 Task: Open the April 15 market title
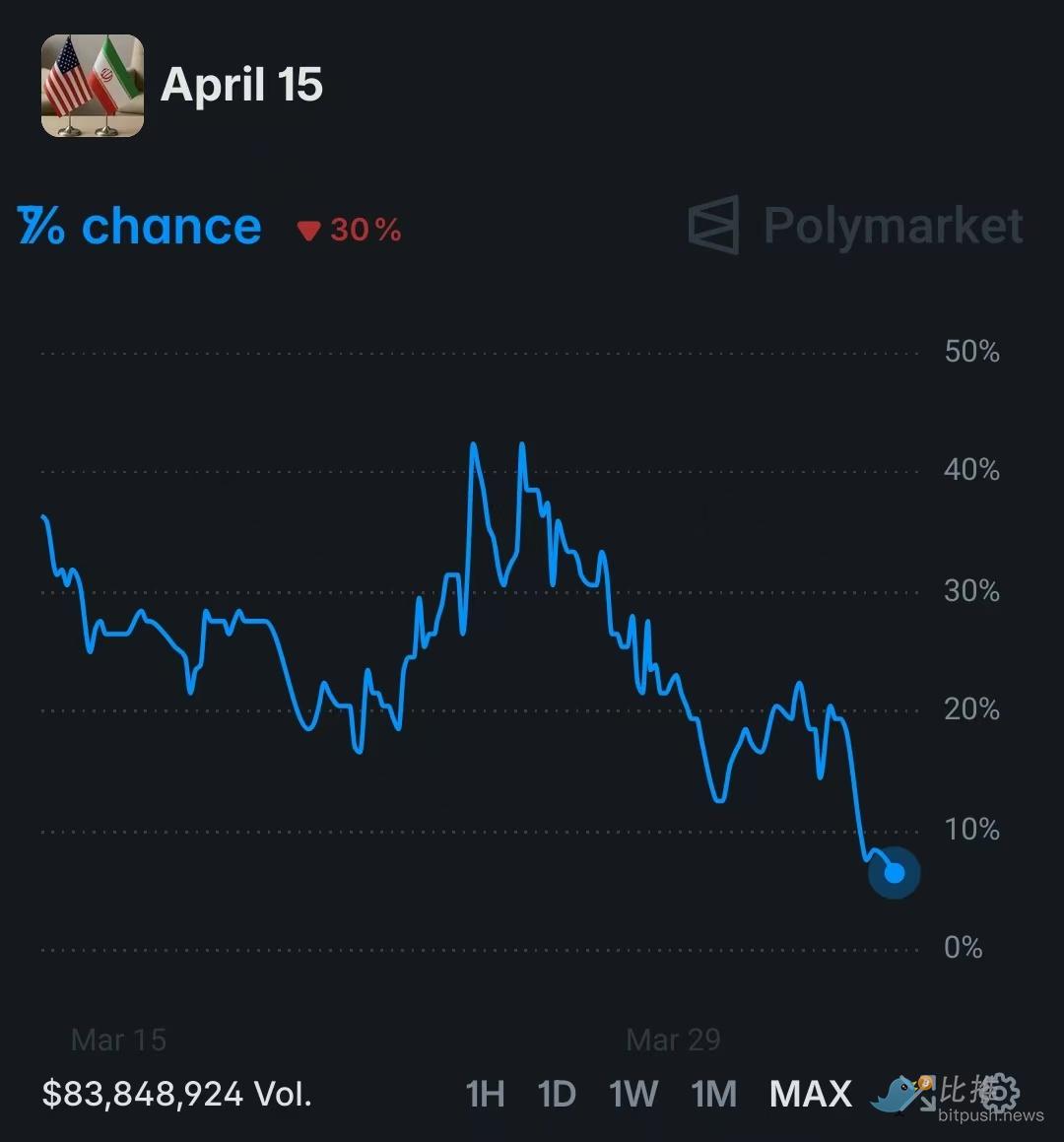[x=241, y=85]
